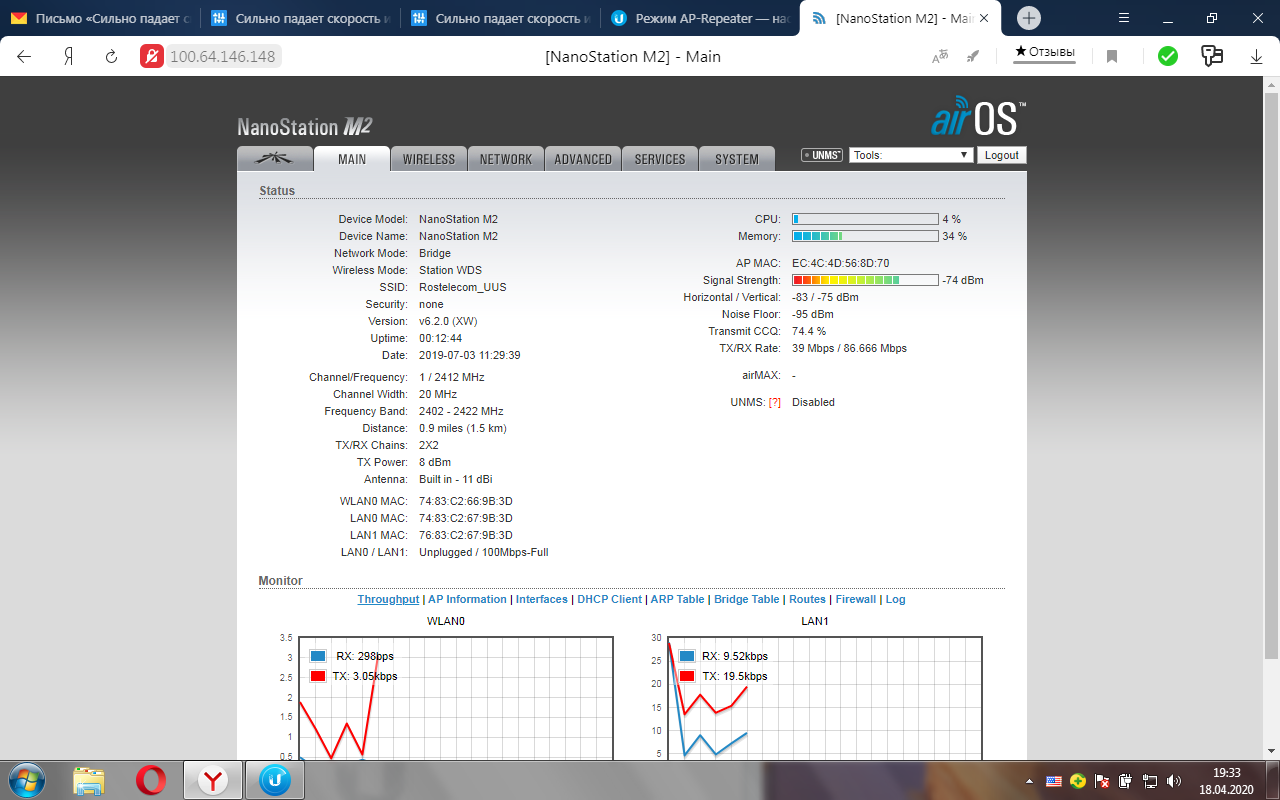1280x800 pixels.
Task: Open the SYSTEM tab
Action: (737, 159)
